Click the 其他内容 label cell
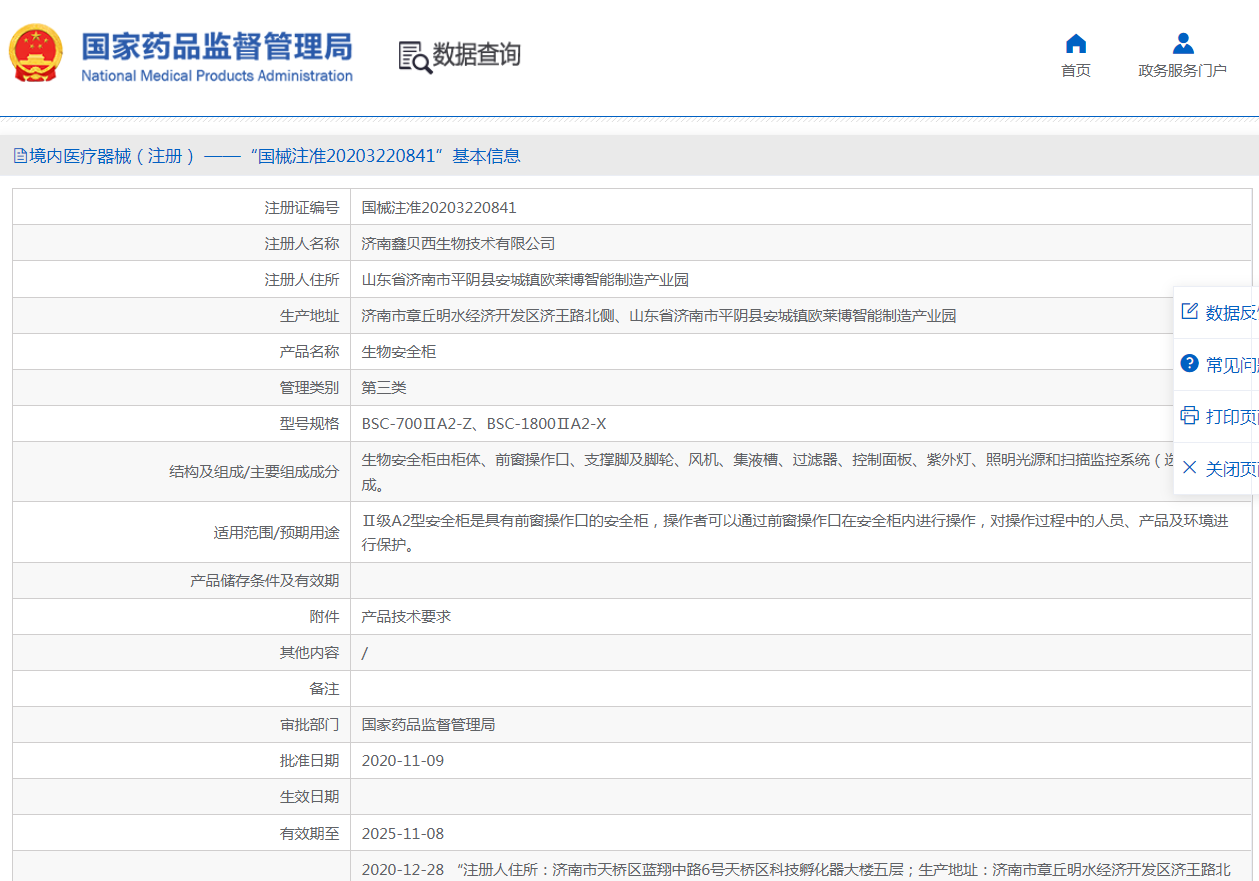This screenshot has height=881, width=1259. click(181, 653)
